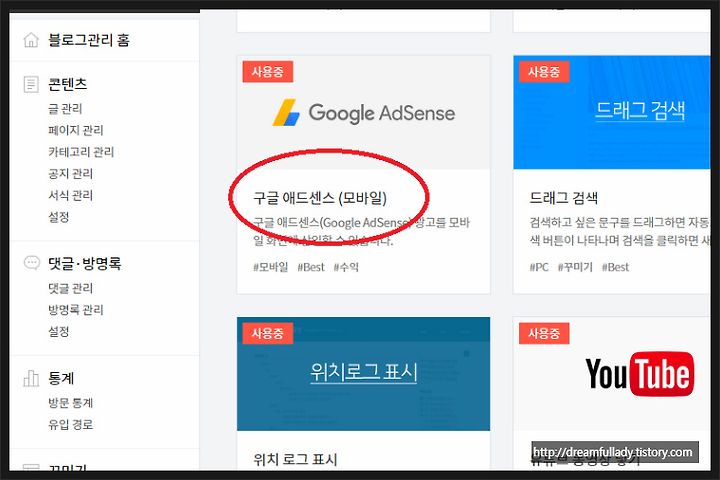The width and height of the screenshot is (720, 480).
Task: Click the 위치로그 표시 banner image
Action: point(363,374)
